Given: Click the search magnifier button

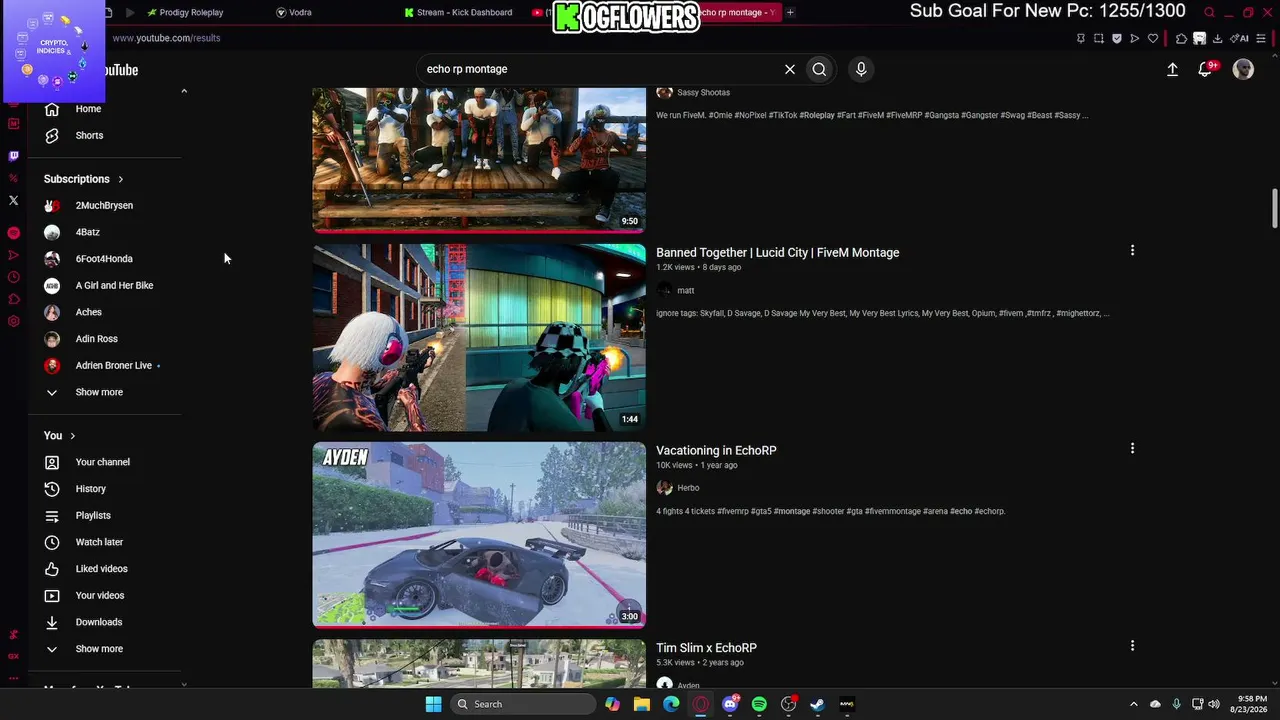Looking at the screenshot, I should 819,69.
